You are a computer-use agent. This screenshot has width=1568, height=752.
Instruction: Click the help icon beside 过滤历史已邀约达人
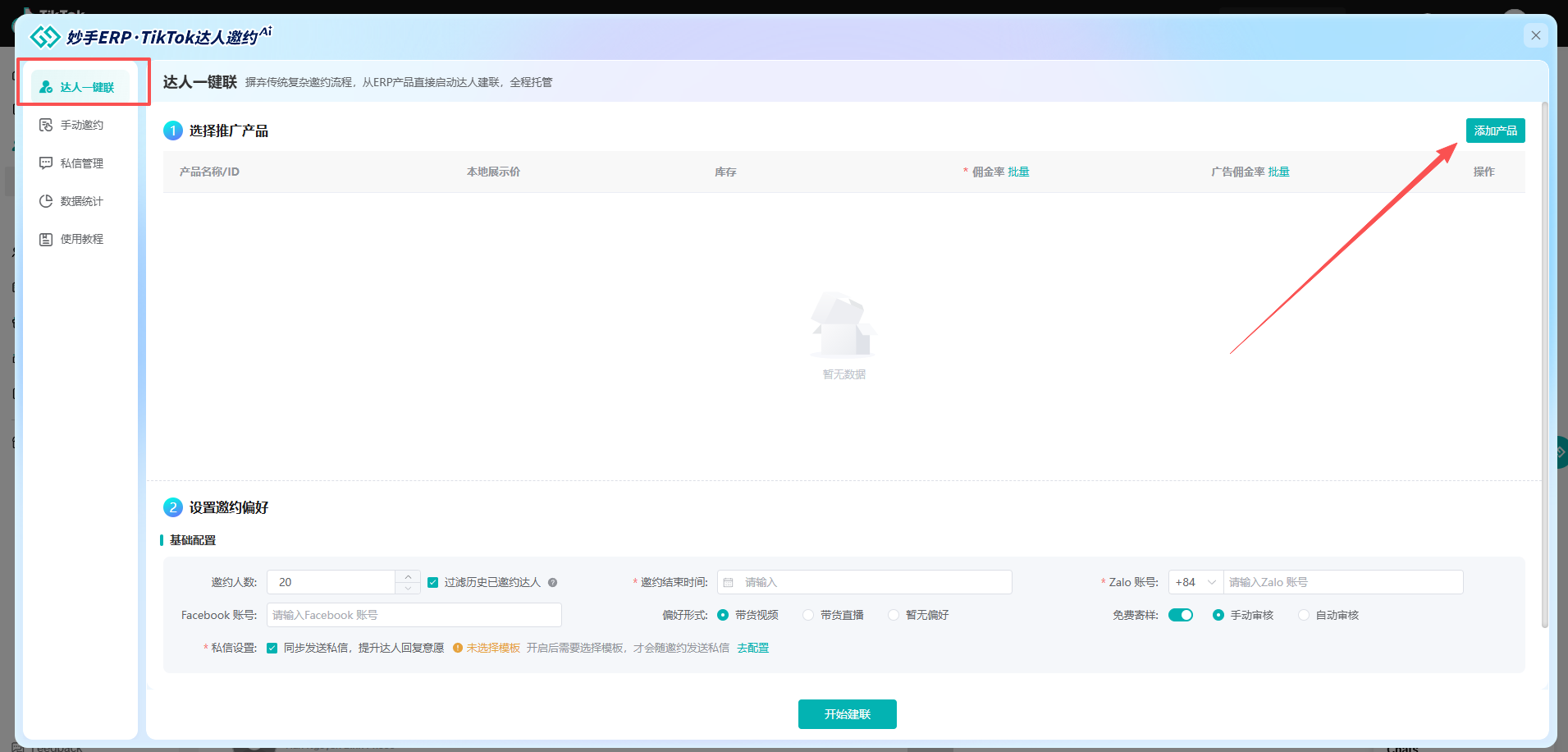(552, 582)
